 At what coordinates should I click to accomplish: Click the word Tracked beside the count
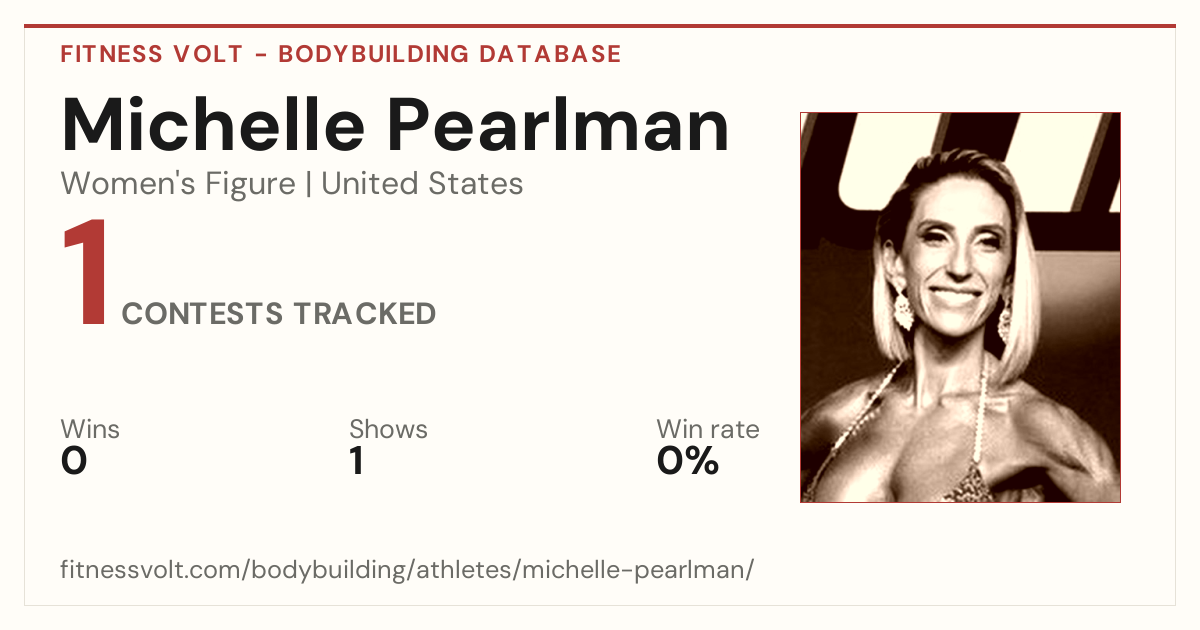365,314
